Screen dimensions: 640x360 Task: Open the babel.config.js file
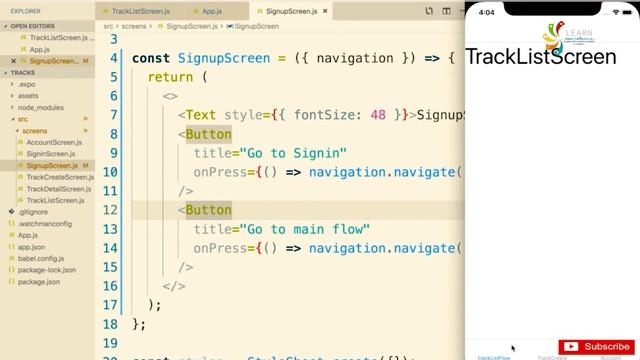click(x=40, y=258)
